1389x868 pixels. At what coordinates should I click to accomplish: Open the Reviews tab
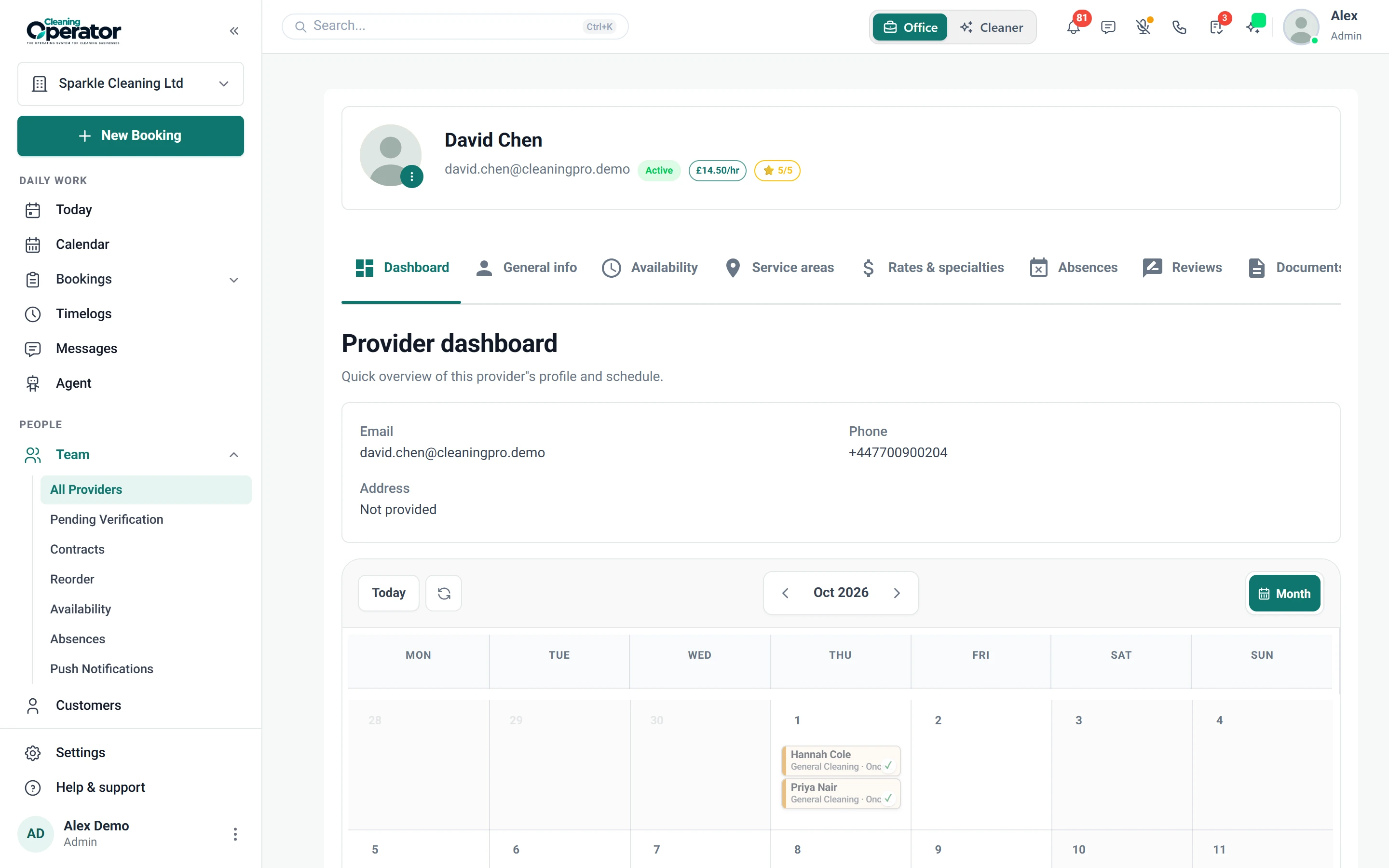1183,268
